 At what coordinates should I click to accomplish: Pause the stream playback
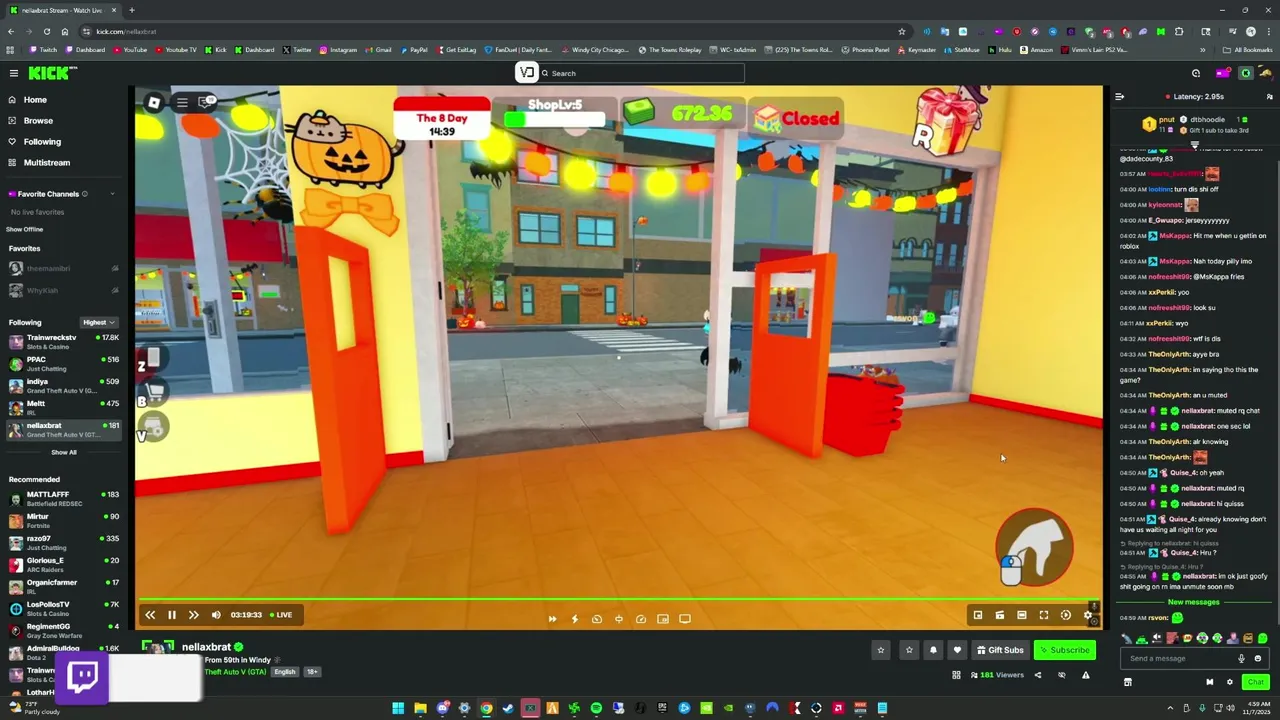(x=172, y=615)
